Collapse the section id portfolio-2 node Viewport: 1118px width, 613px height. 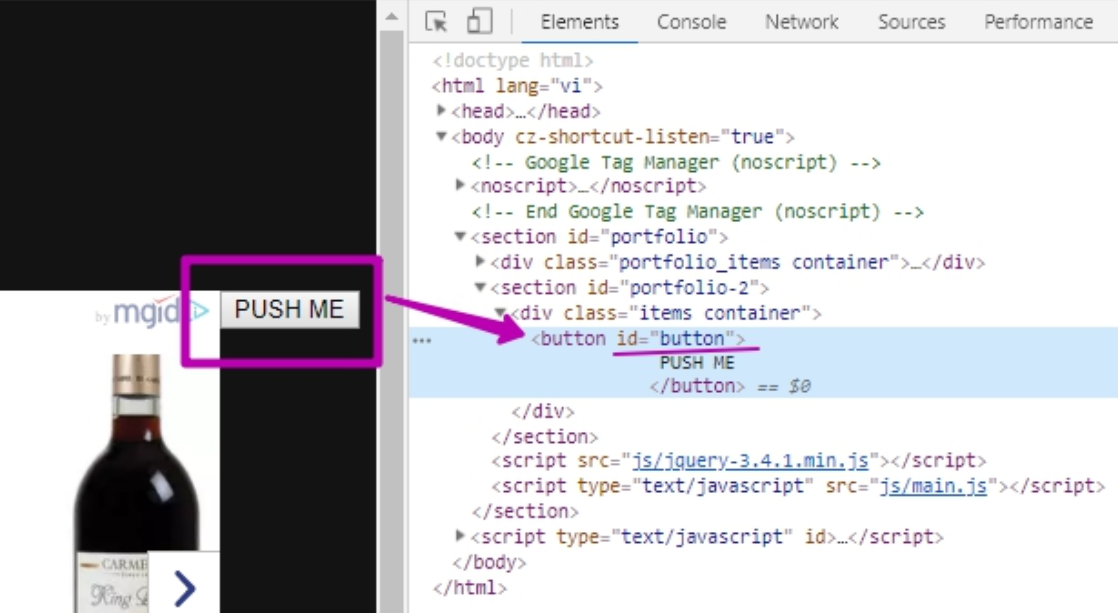click(481, 287)
